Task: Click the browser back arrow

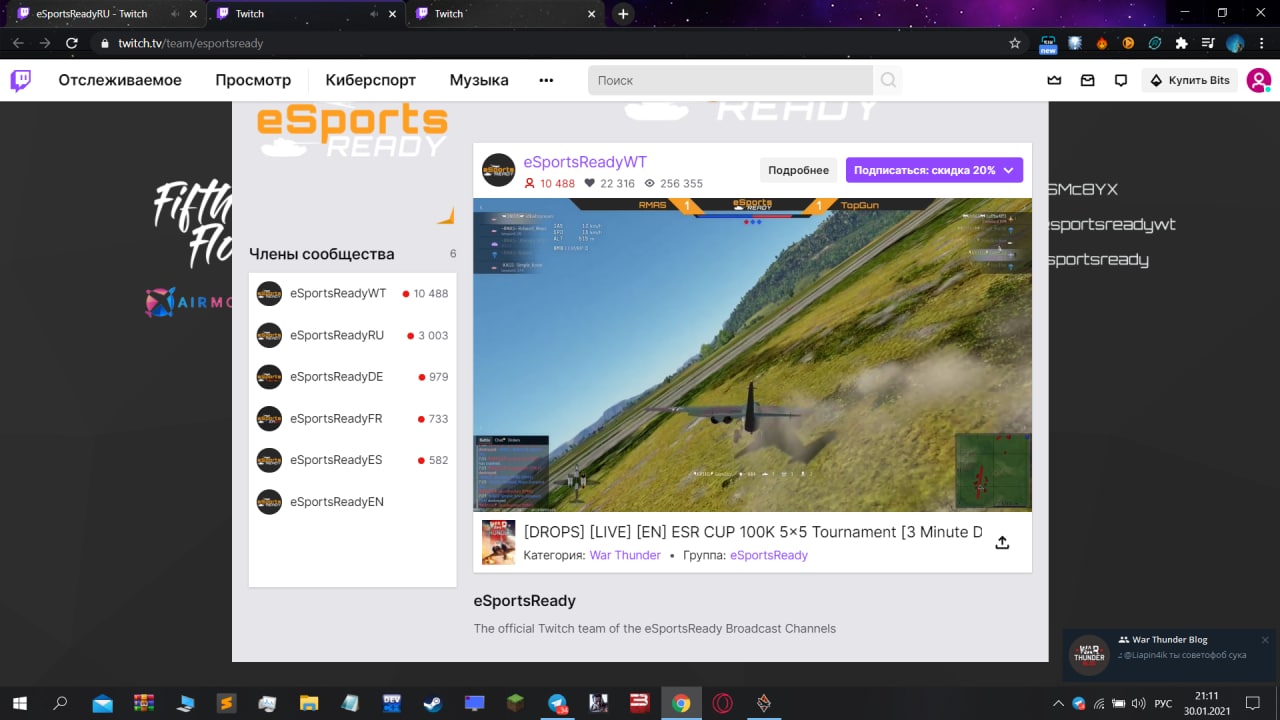Action: point(18,43)
